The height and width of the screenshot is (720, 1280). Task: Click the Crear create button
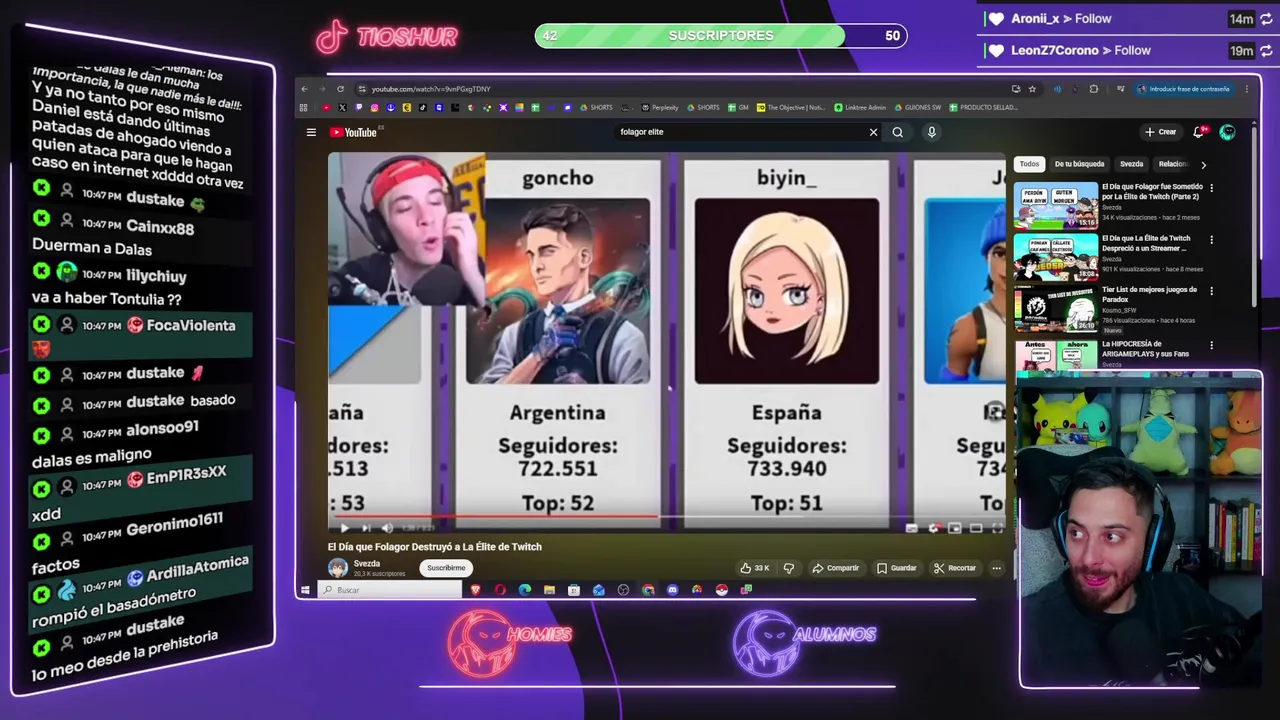(1161, 132)
